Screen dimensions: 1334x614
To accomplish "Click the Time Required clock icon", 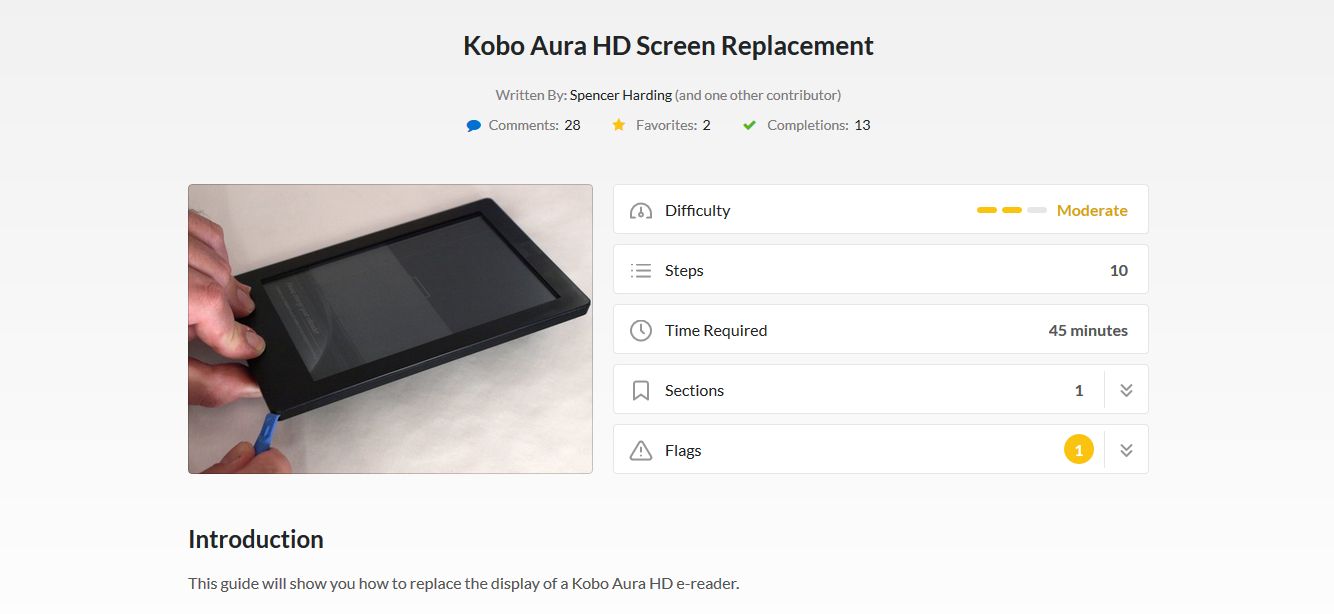I will 640,329.
